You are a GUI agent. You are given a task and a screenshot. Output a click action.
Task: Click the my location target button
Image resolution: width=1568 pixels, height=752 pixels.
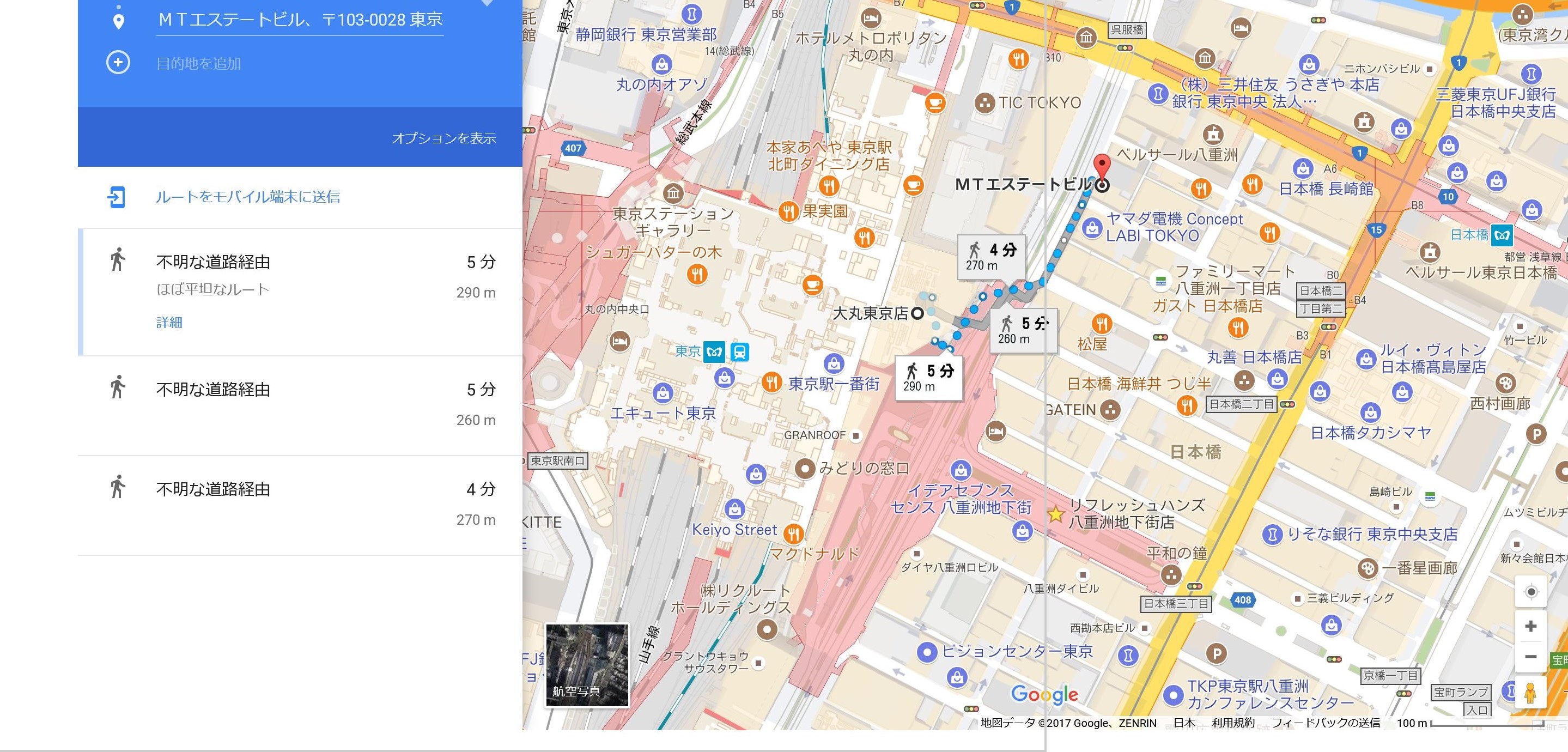point(1531,591)
